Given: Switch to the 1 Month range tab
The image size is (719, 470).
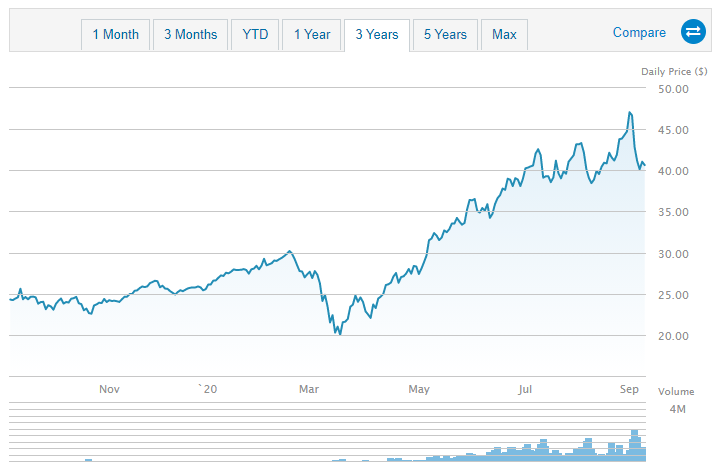Looking at the screenshot, I should 116,34.
